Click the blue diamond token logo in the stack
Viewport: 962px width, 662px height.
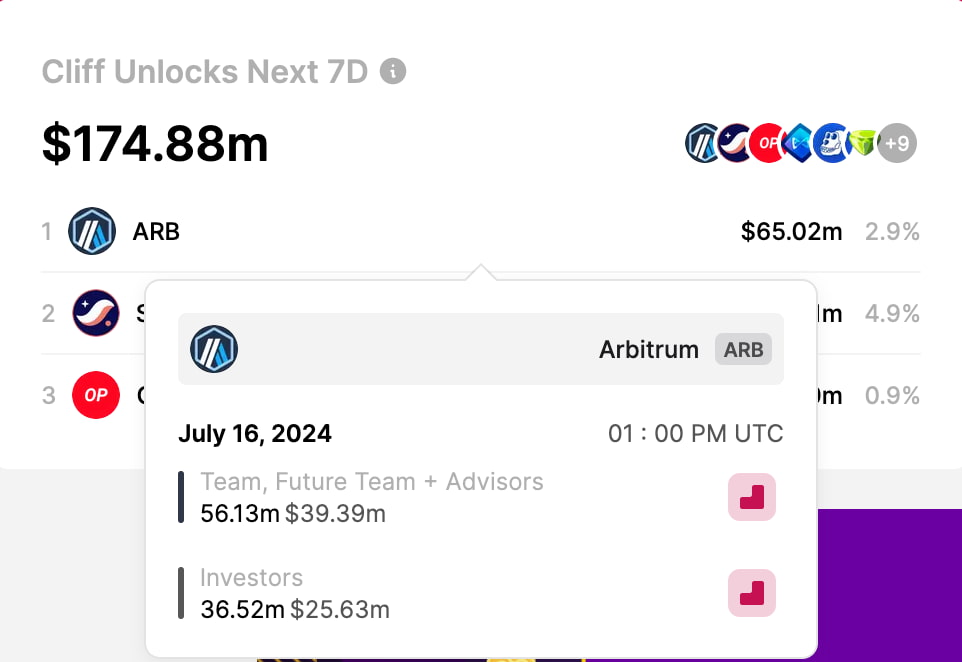click(x=799, y=143)
